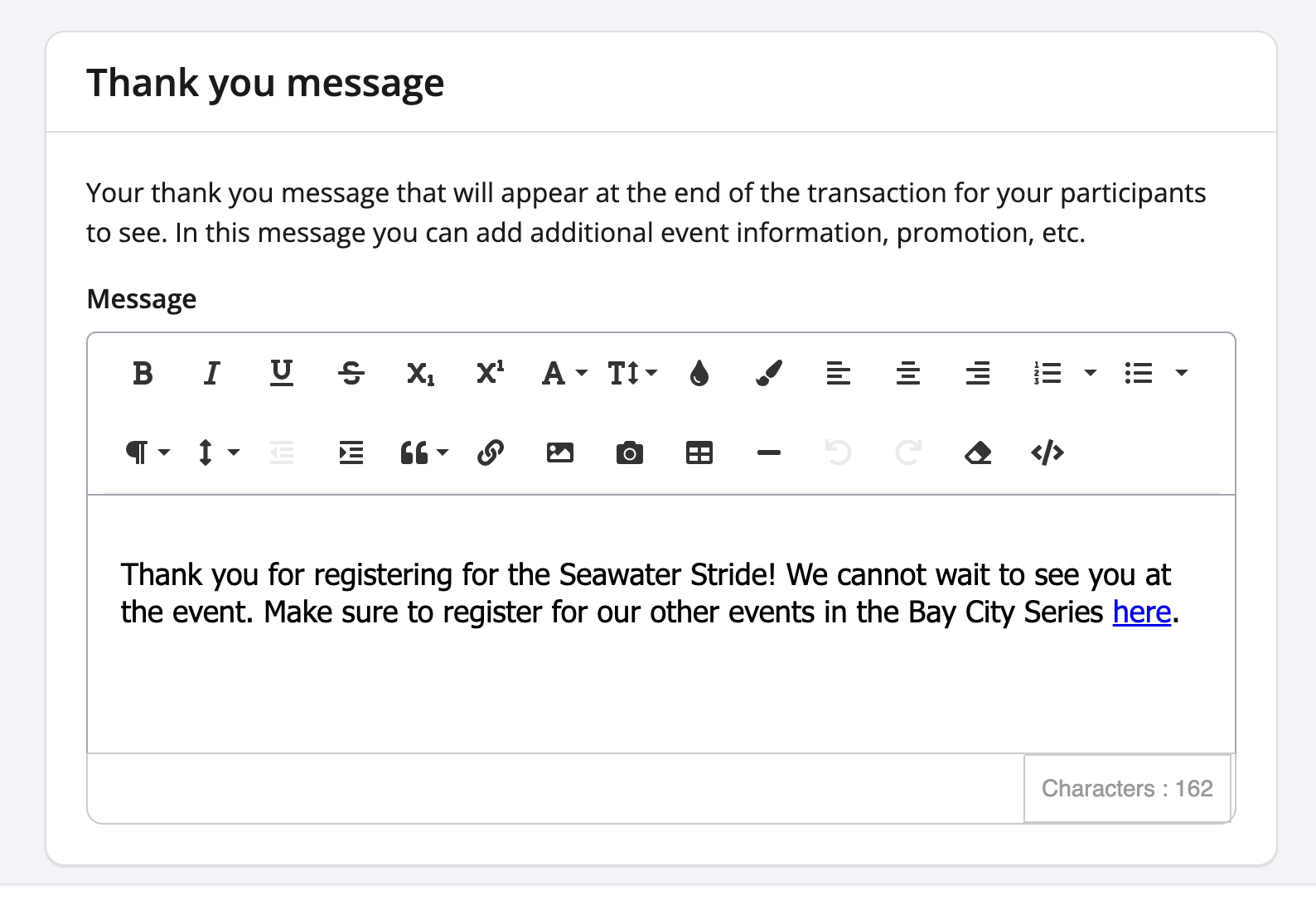Click the subscript icon
The image size is (1316, 900).
point(421,374)
